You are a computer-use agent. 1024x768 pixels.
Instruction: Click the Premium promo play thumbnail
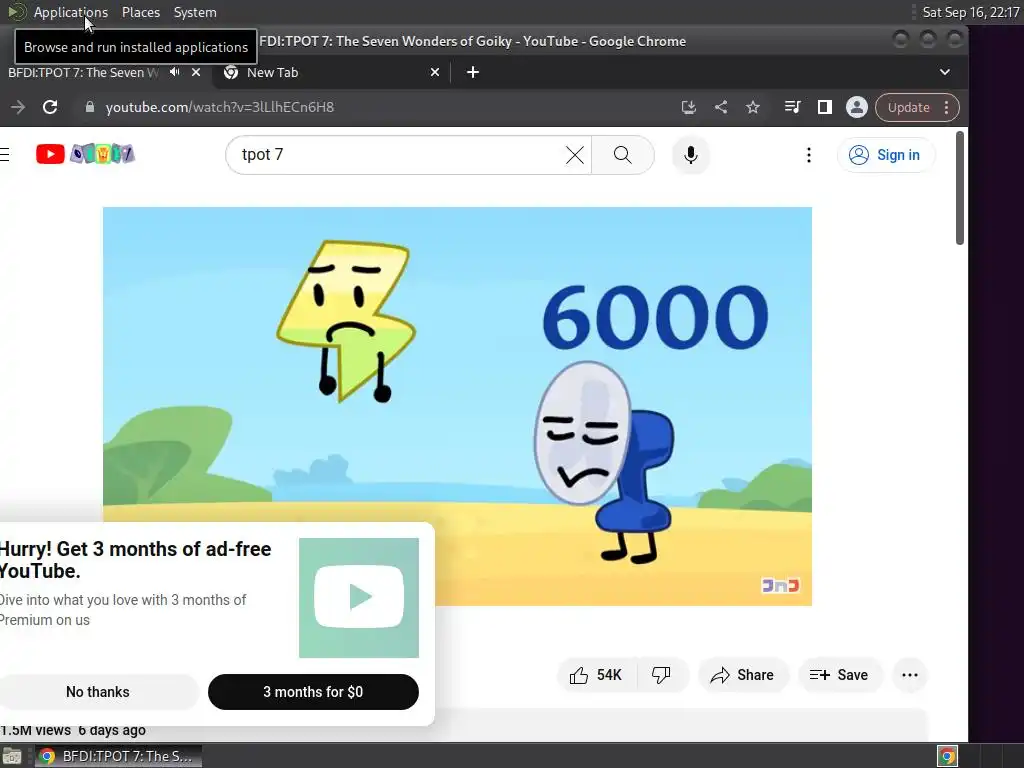click(359, 598)
